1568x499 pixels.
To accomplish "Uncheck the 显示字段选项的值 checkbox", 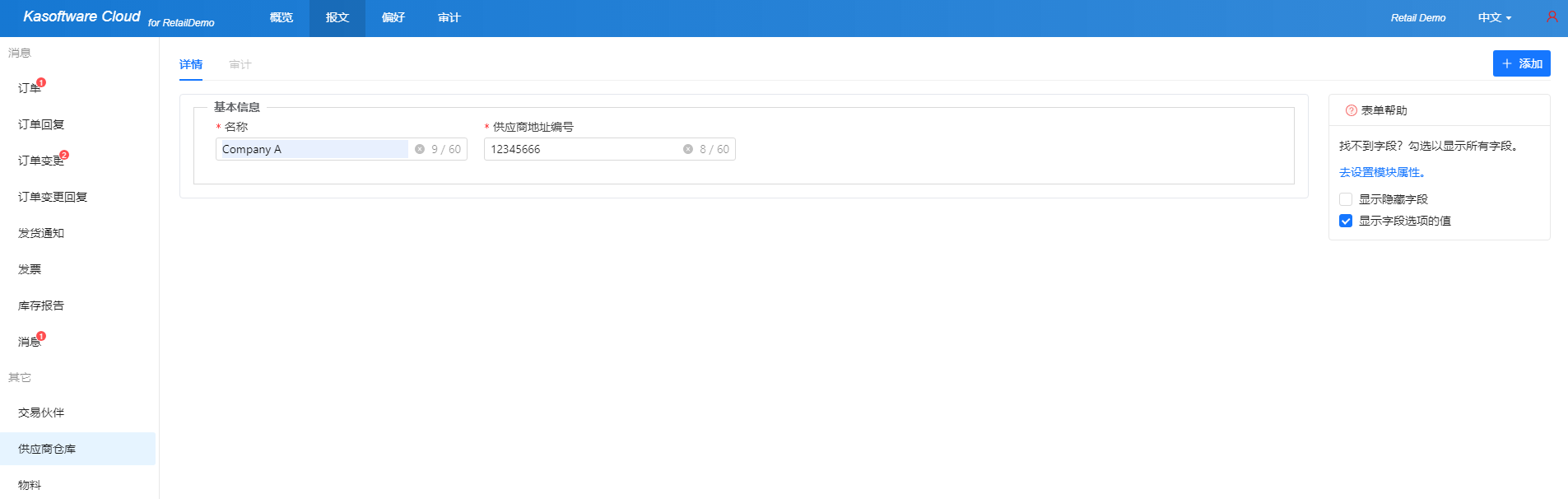I will click(1346, 221).
